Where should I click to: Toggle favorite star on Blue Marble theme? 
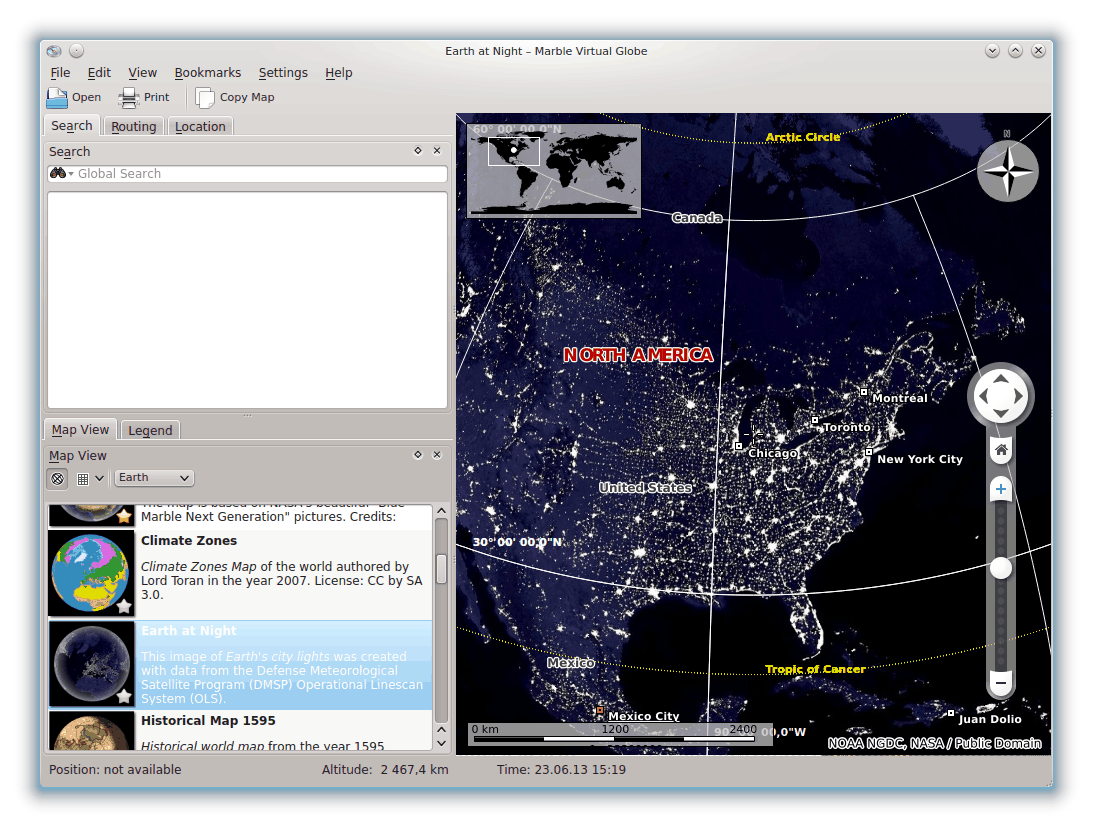(x=124, y=516)
